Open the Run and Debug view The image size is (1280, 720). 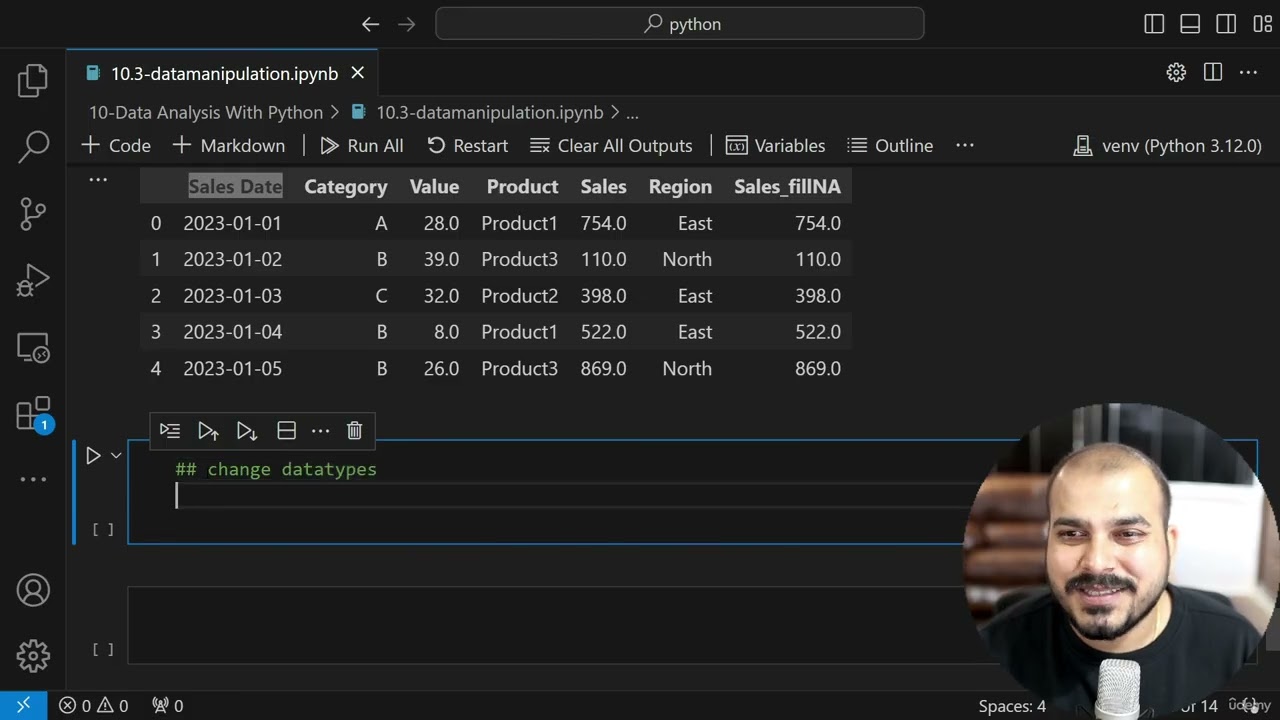[33, 280]
